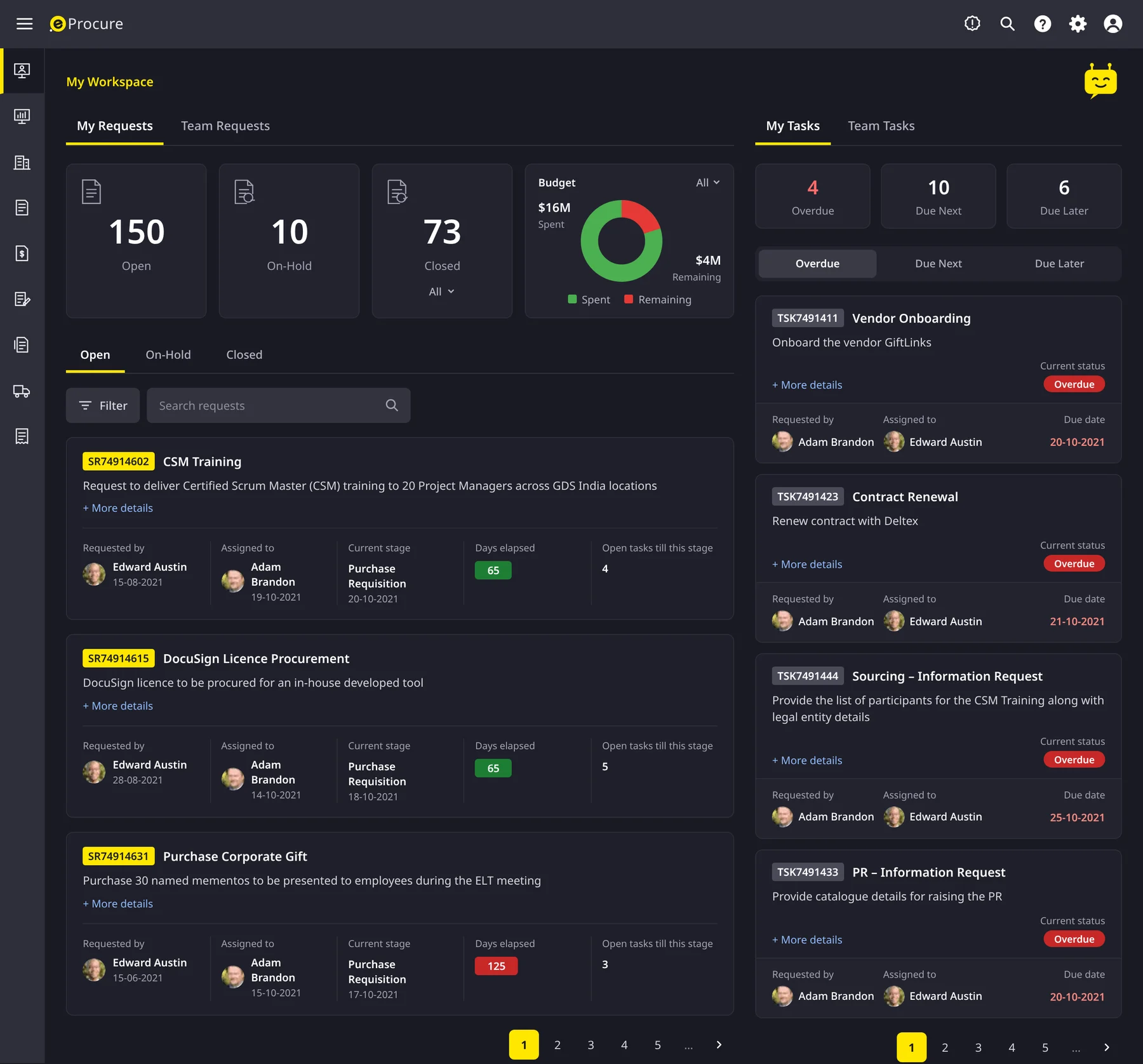Image resolution: width=1143 pixels, height=1064 pixels.
Task: Go to next page of tasks
Action: (x=1107, y=1047)
